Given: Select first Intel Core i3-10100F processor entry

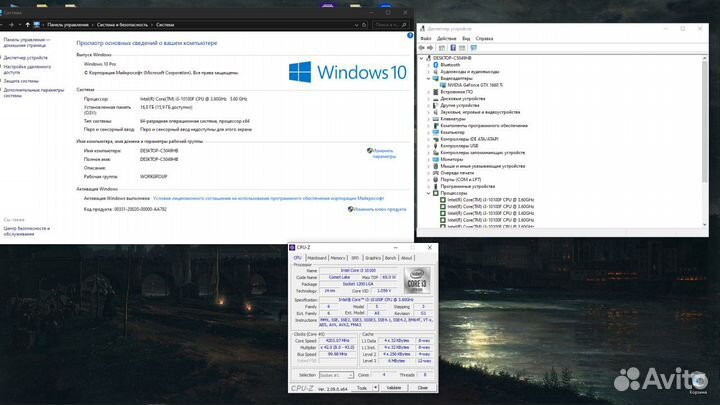Looking at the screenshot, I should pyautogui.click(x=490, y=200).
